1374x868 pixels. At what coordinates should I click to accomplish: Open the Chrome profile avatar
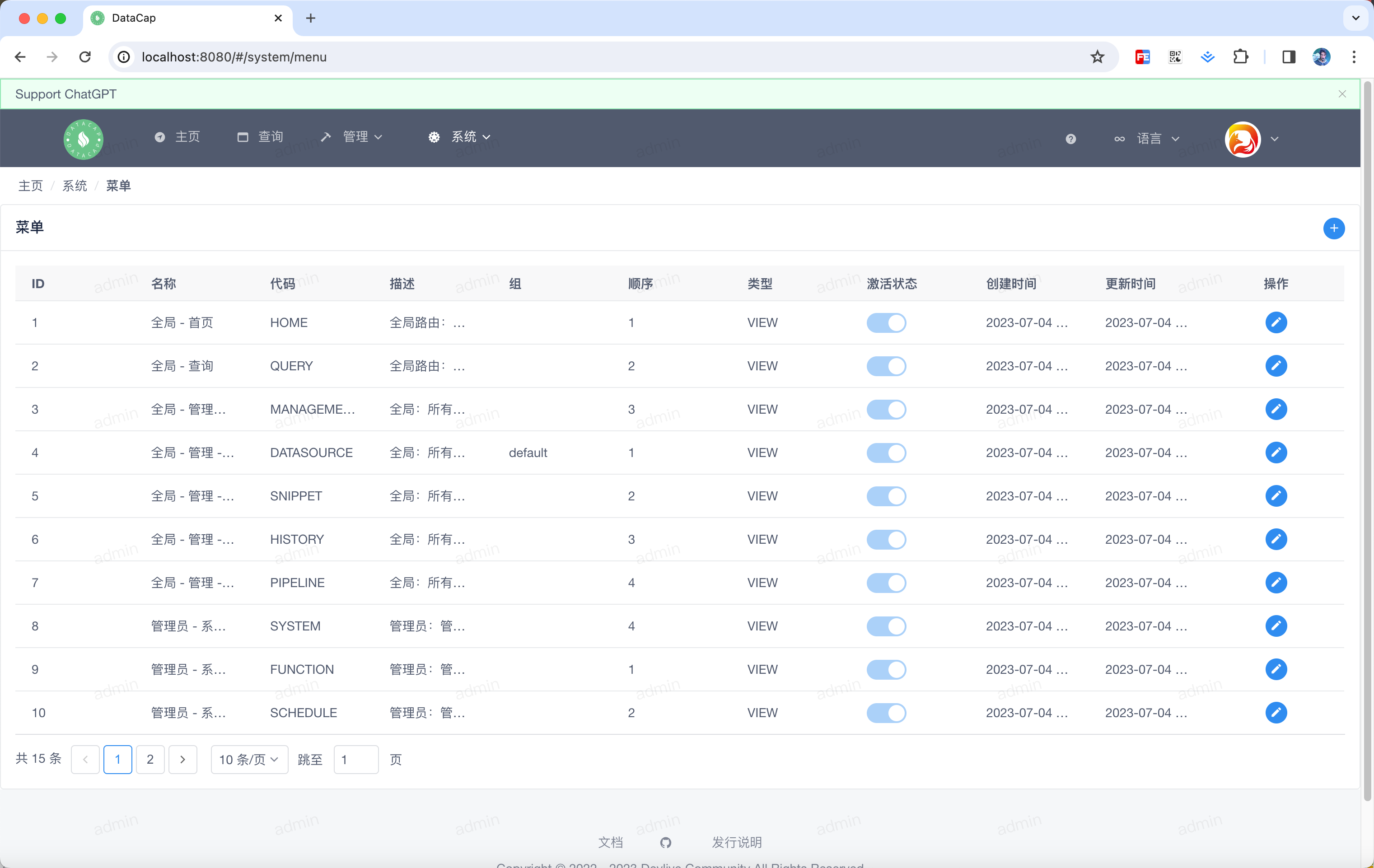(1322, 57)
